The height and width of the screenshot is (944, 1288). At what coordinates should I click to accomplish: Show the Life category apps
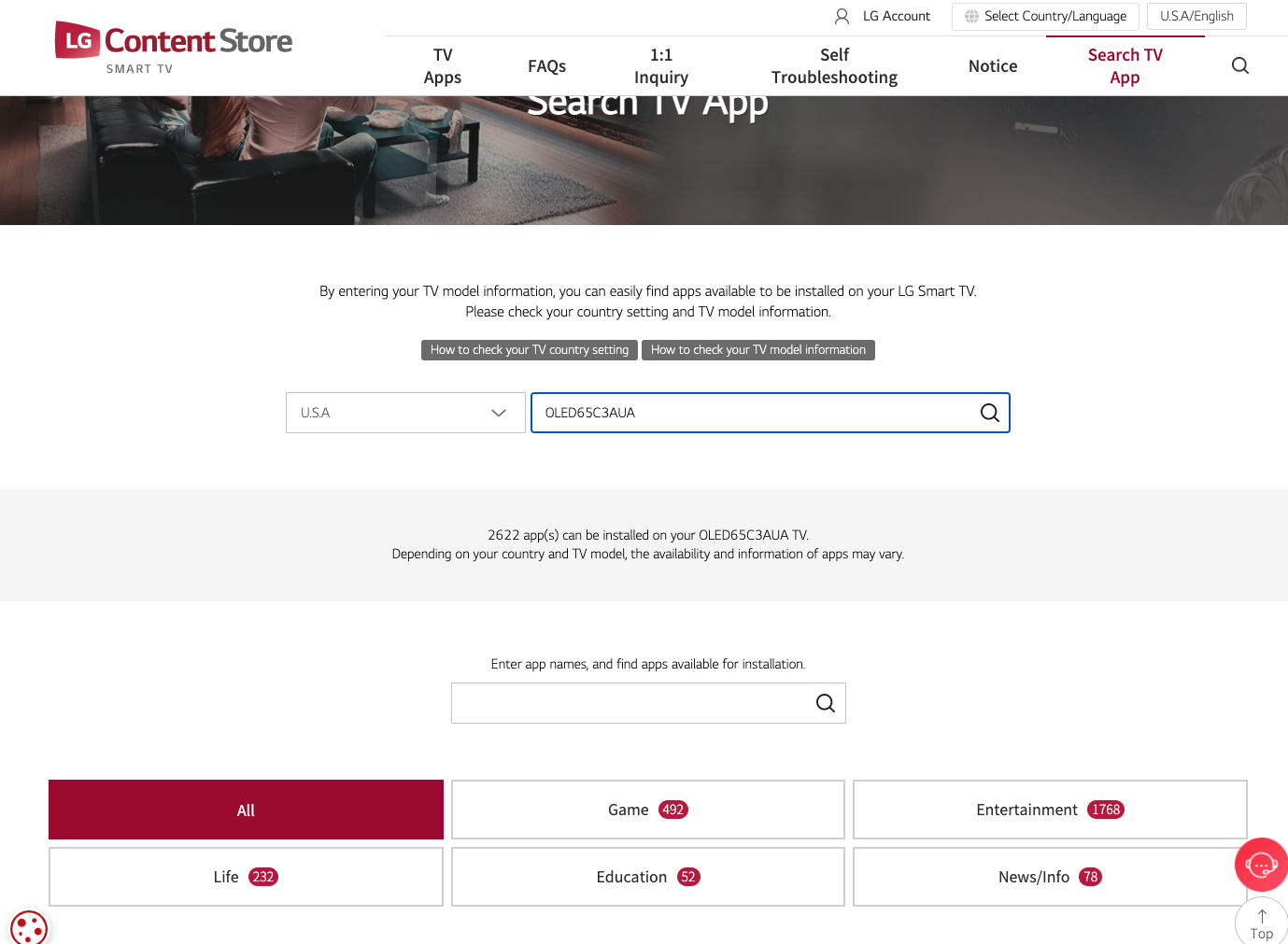click(246, 877)
